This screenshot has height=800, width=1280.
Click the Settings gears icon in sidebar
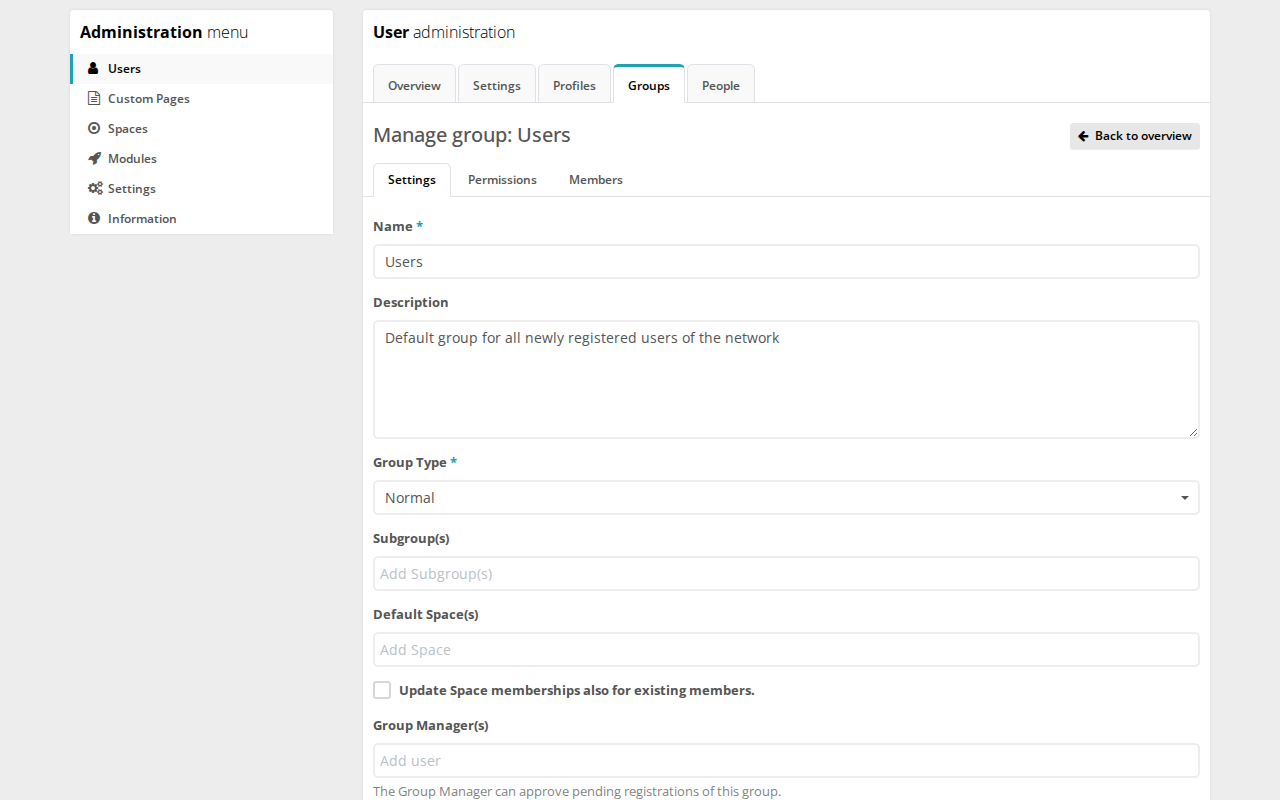95,189
